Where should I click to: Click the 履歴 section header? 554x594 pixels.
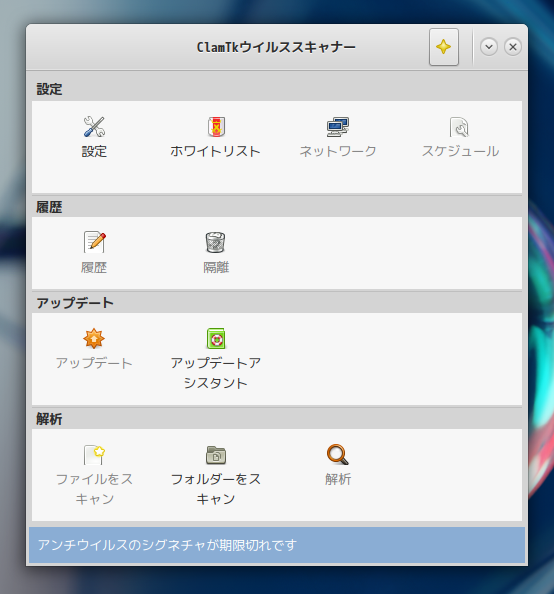(x=49, y=207)
